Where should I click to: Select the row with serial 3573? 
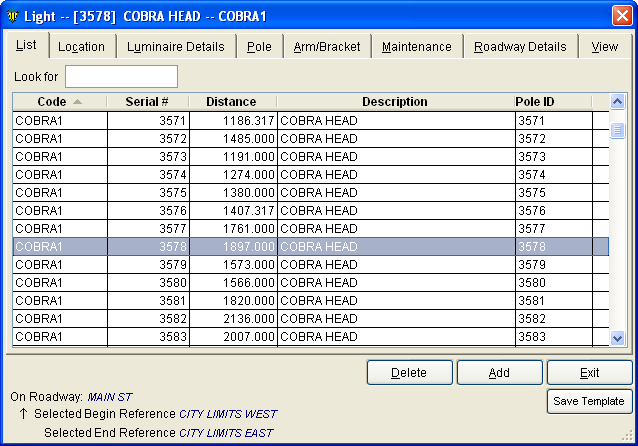(x=311, y=157)
